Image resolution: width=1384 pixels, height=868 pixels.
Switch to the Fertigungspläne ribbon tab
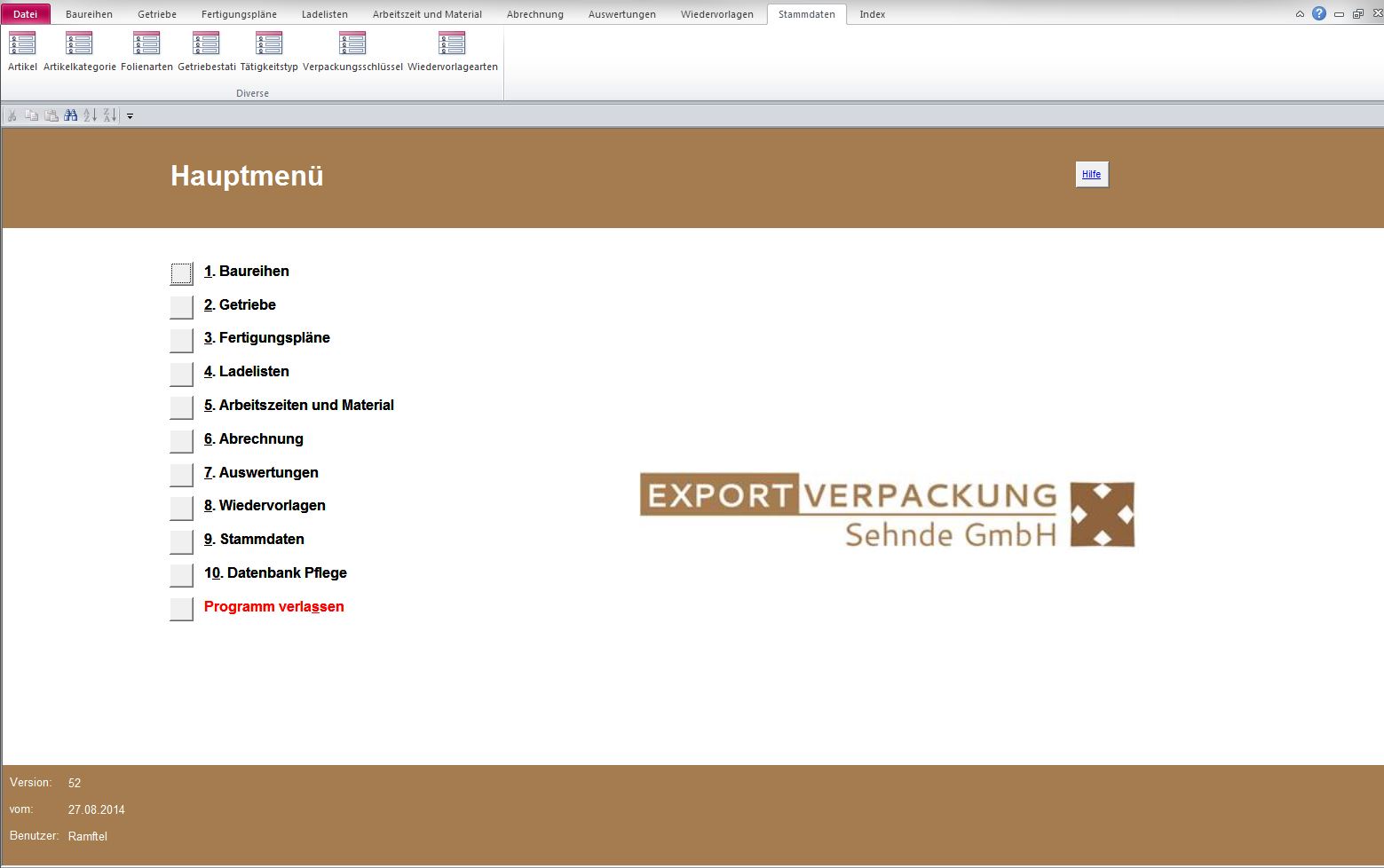[239, 14]
